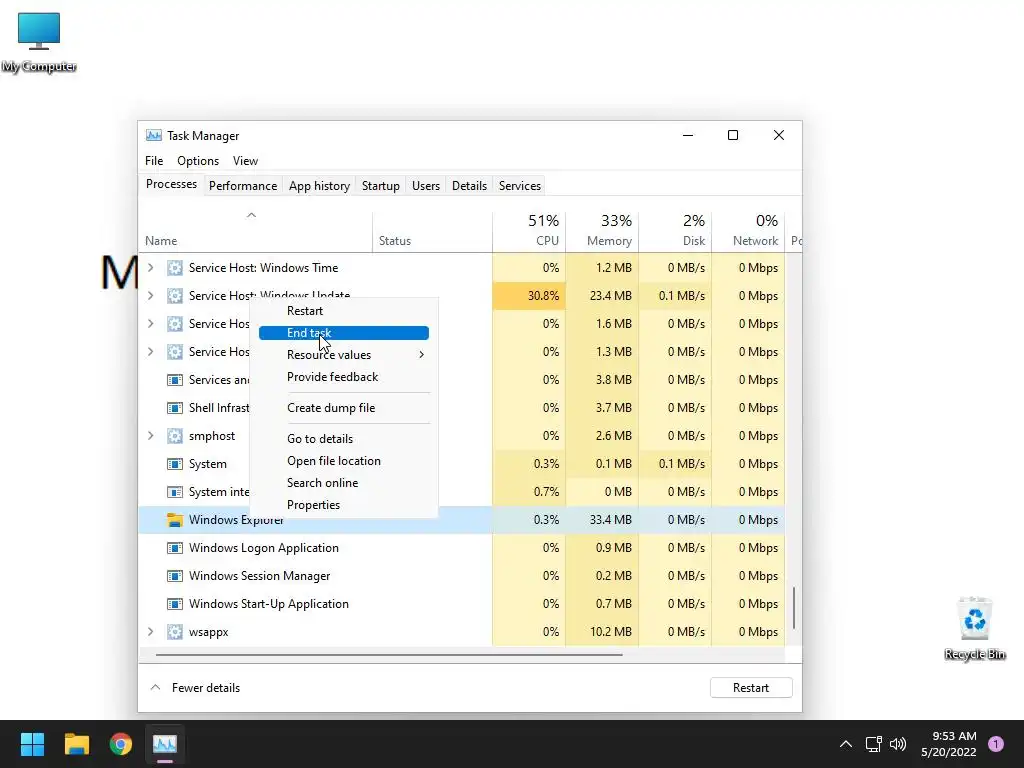1024x768 pixels.
Task: Click the vertical scrollbar thumb
Action: point(794,607)
